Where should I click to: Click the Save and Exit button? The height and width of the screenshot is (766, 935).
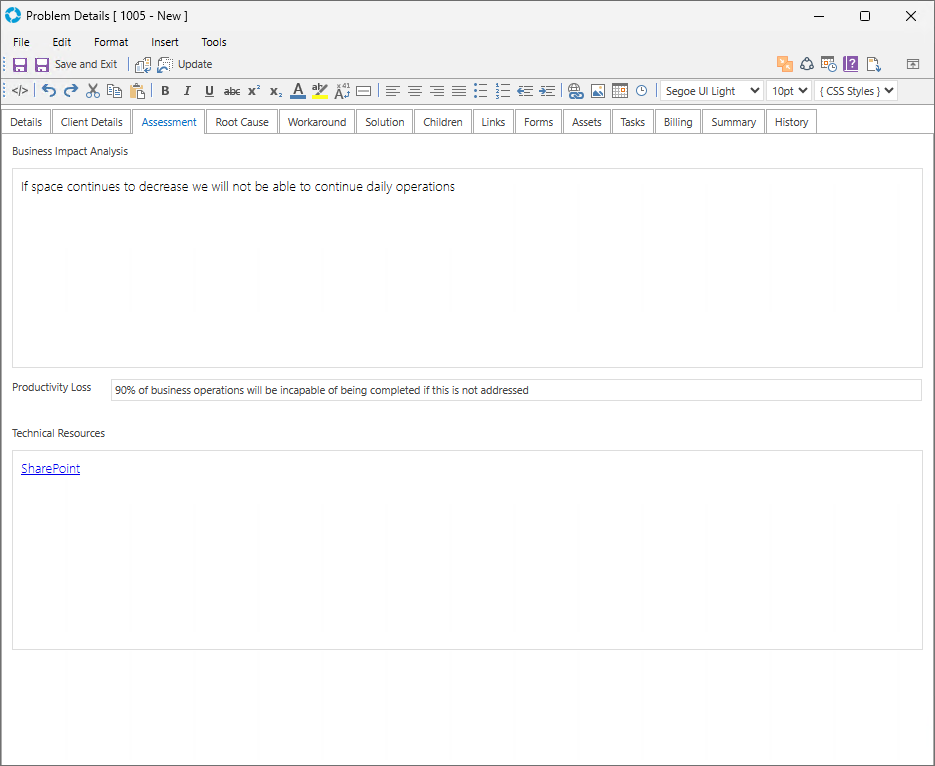click(76, 64)
